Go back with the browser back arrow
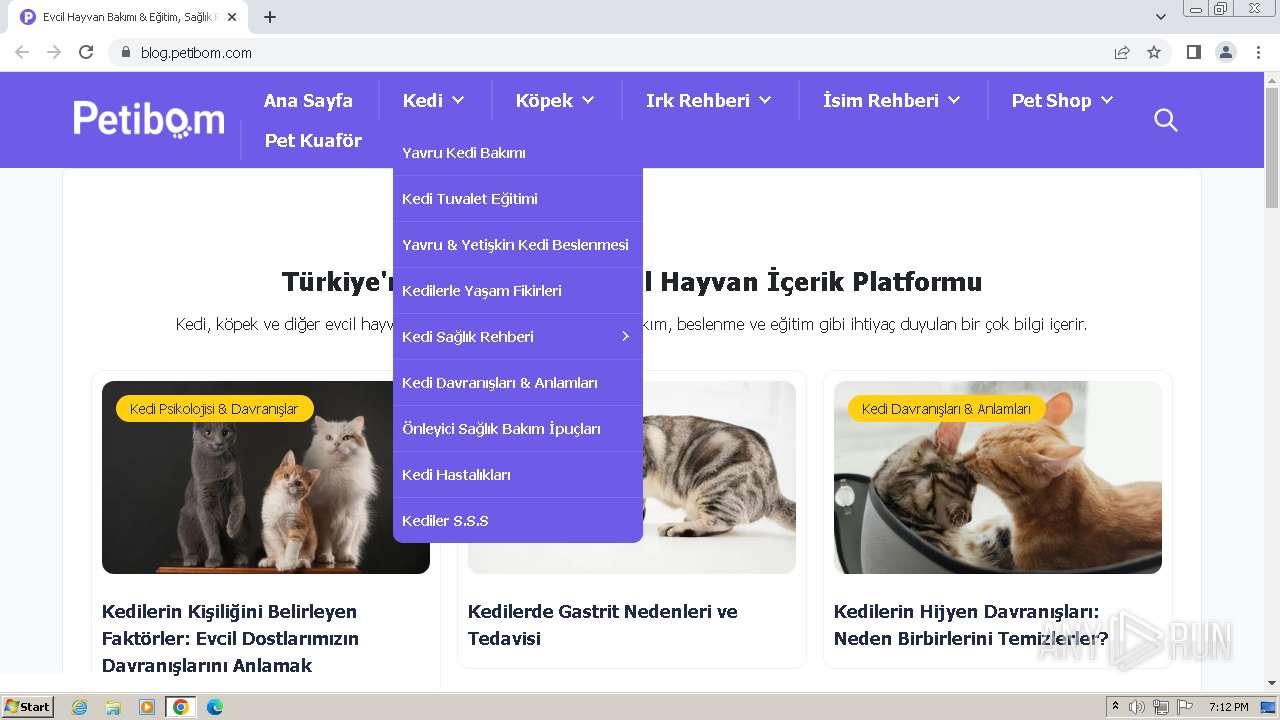 [22, 52]
